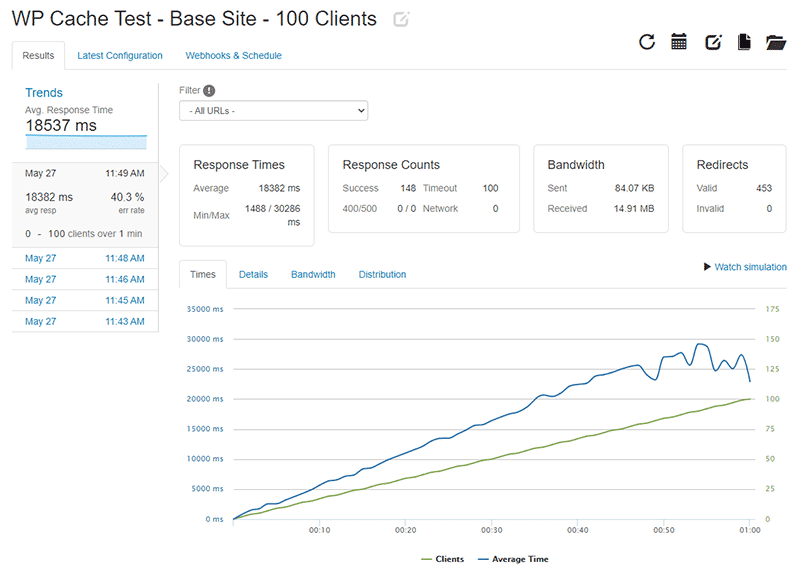
Task: Open the calendar schedule icon
Action: (x=679, y=42)
